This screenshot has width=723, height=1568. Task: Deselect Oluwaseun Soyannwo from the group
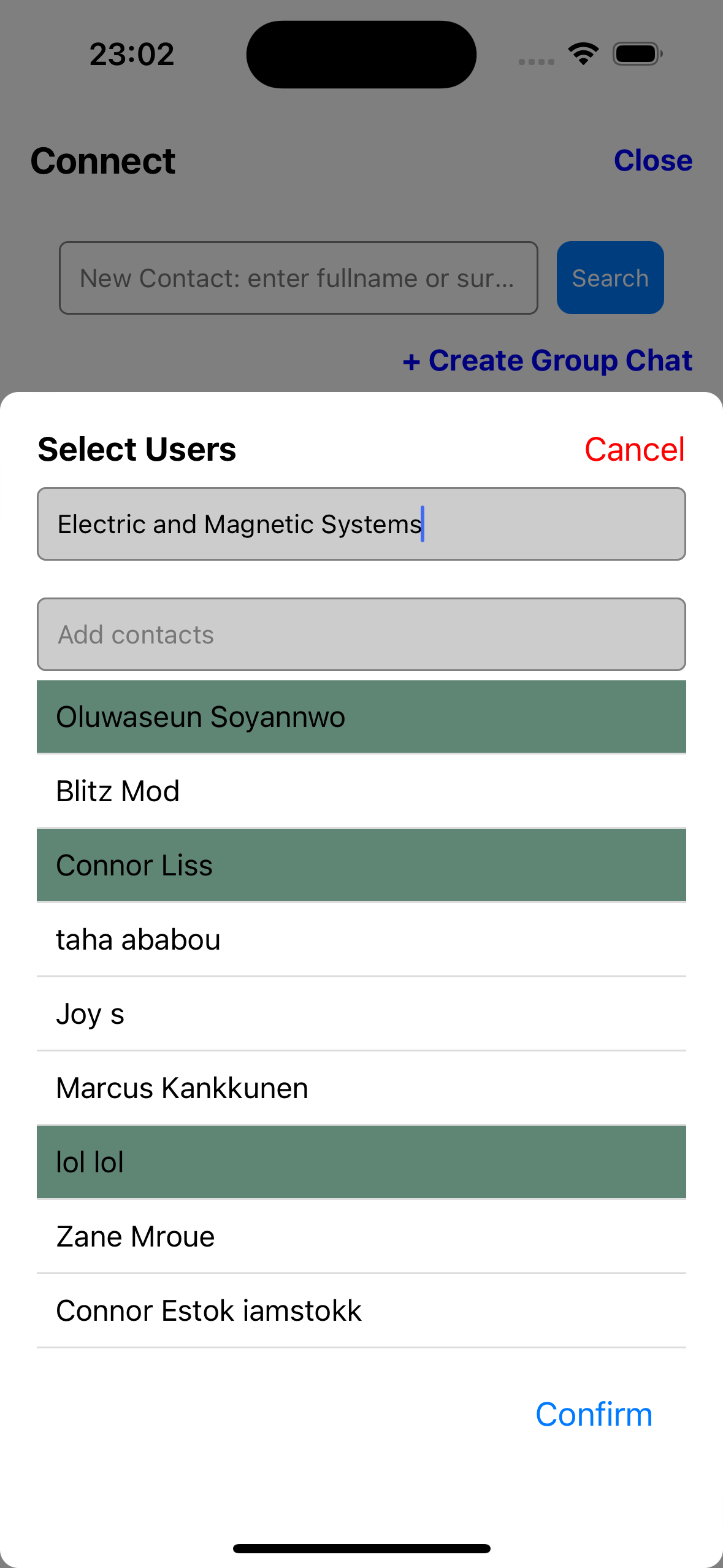(x=361, y=717)
